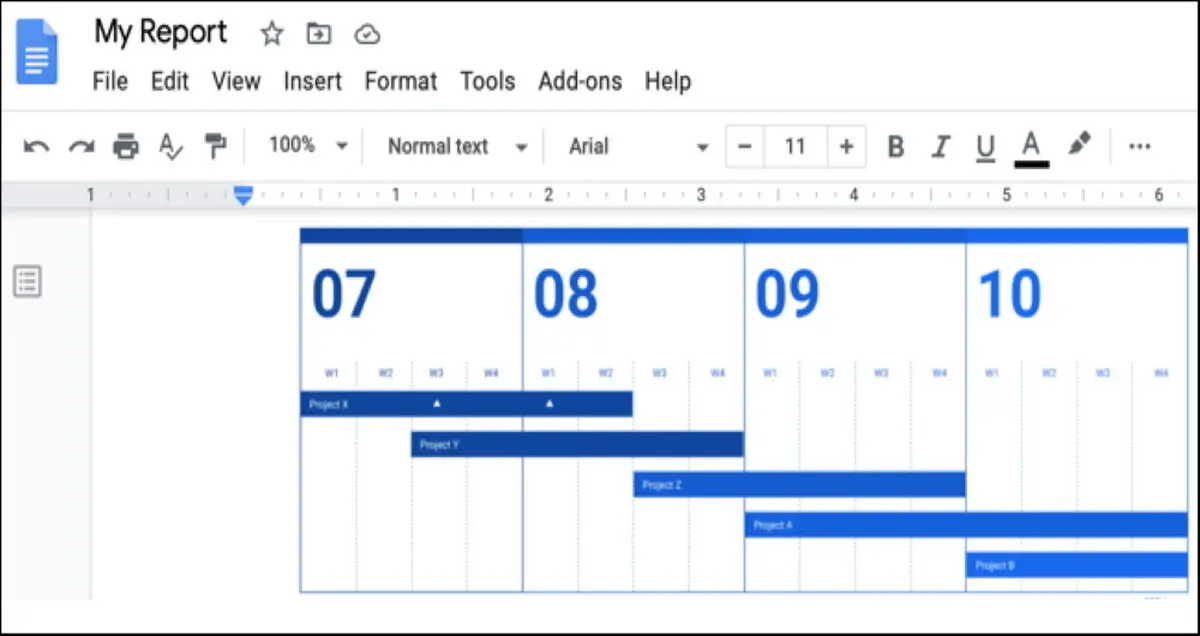Click the Undo arrow icon
The image size is (1200, 636).
point(36,147)
